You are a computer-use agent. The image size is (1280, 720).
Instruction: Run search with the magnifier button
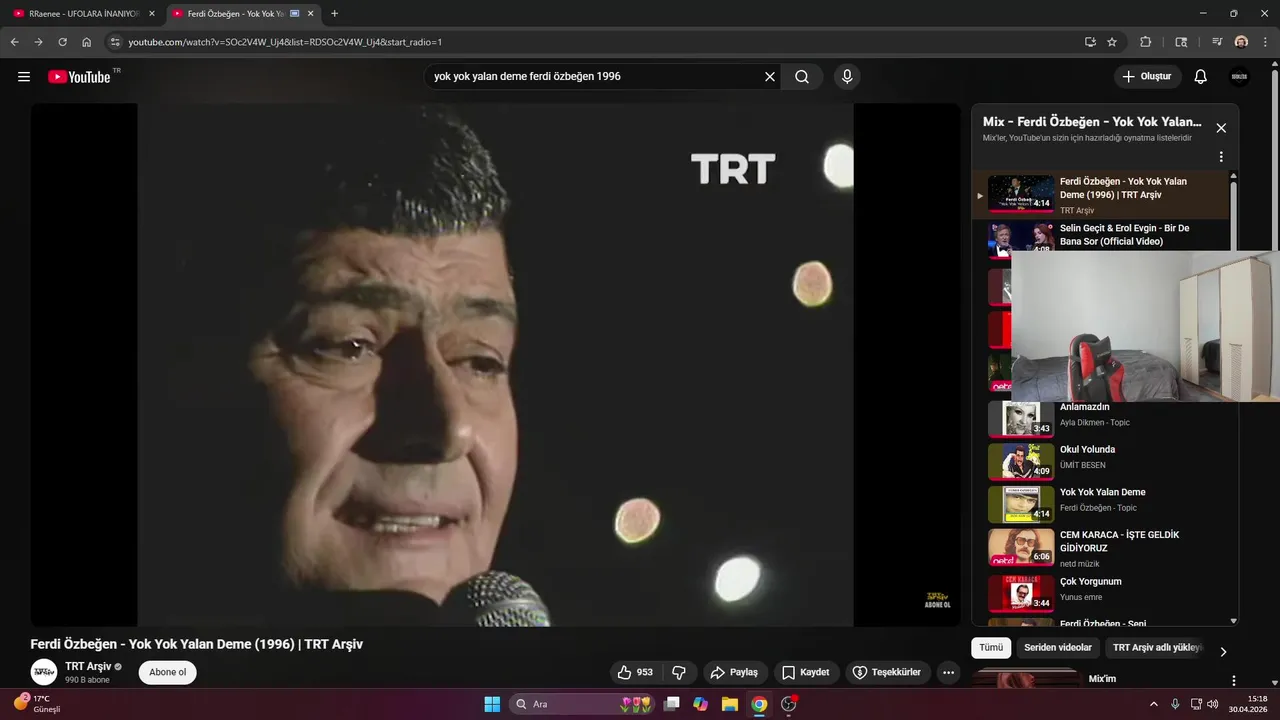pos(802,77)
